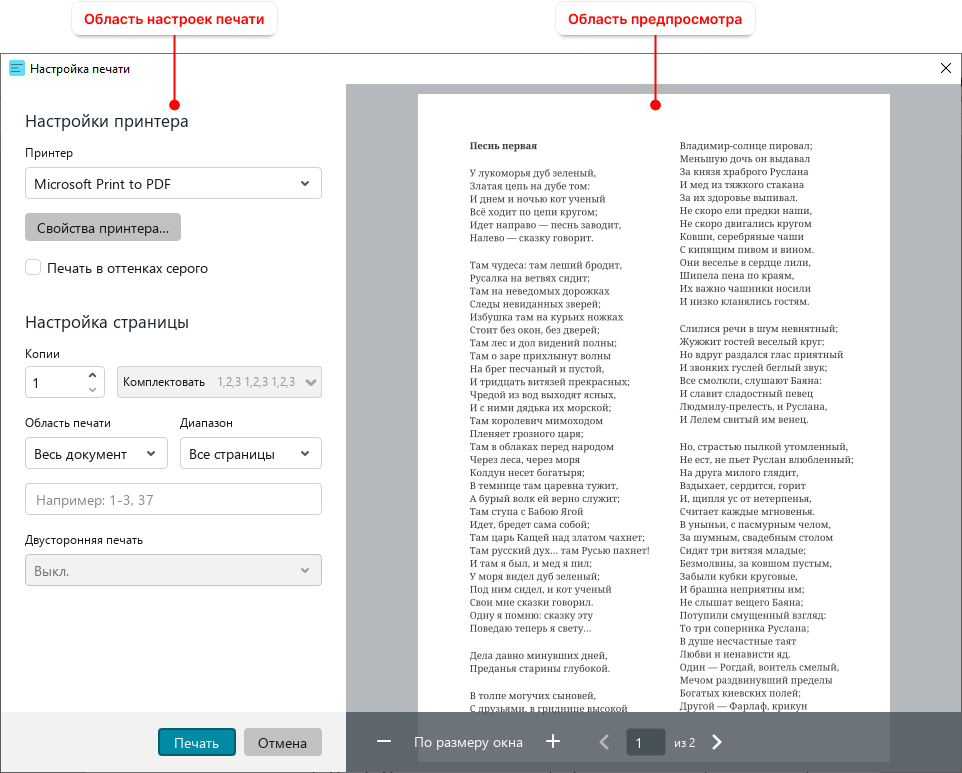
Task: Click the page range field Например: 1-3, 37
Action: [x=173, y=499]
